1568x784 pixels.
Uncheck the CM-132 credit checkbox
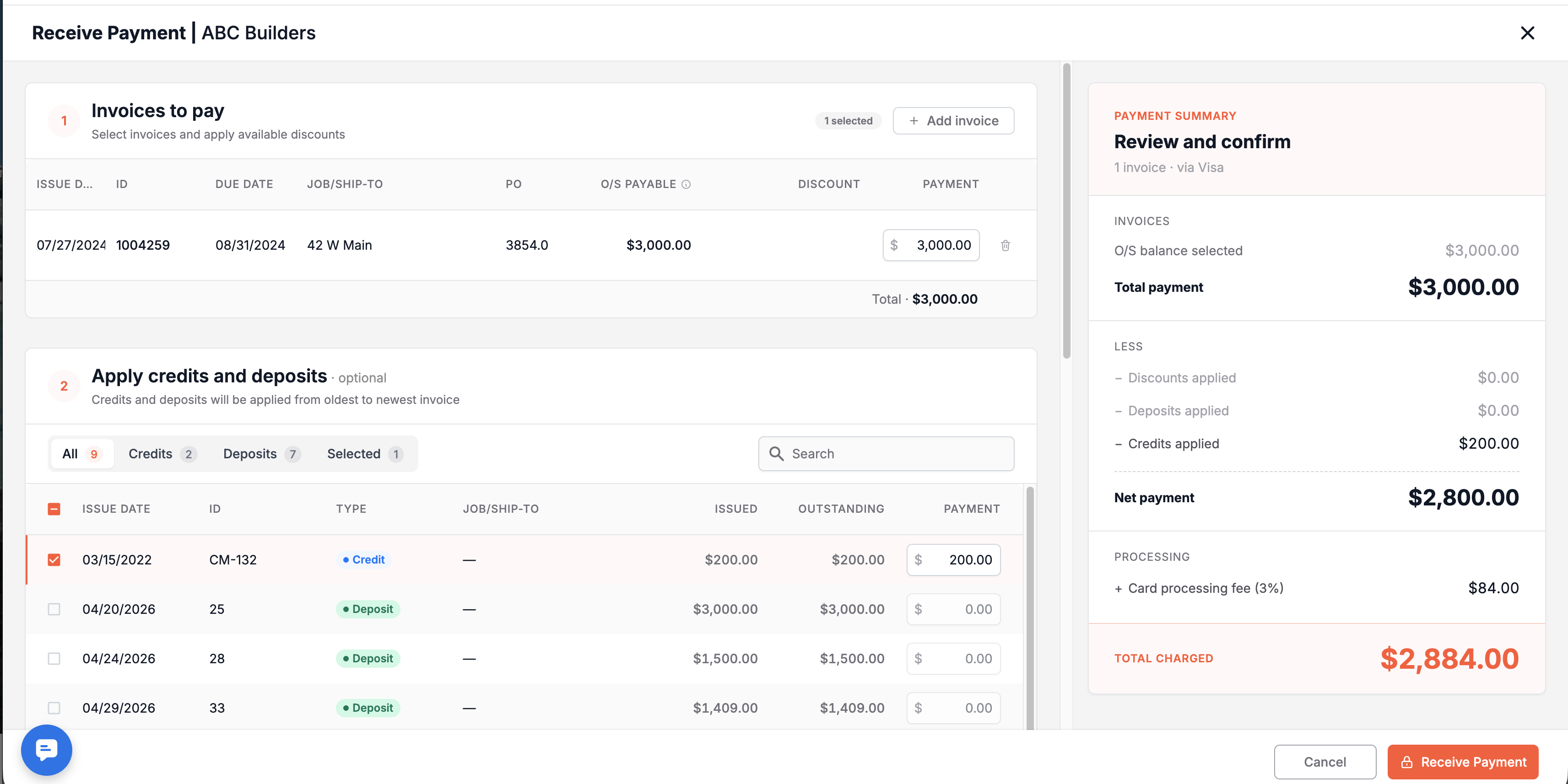[54, 559]
